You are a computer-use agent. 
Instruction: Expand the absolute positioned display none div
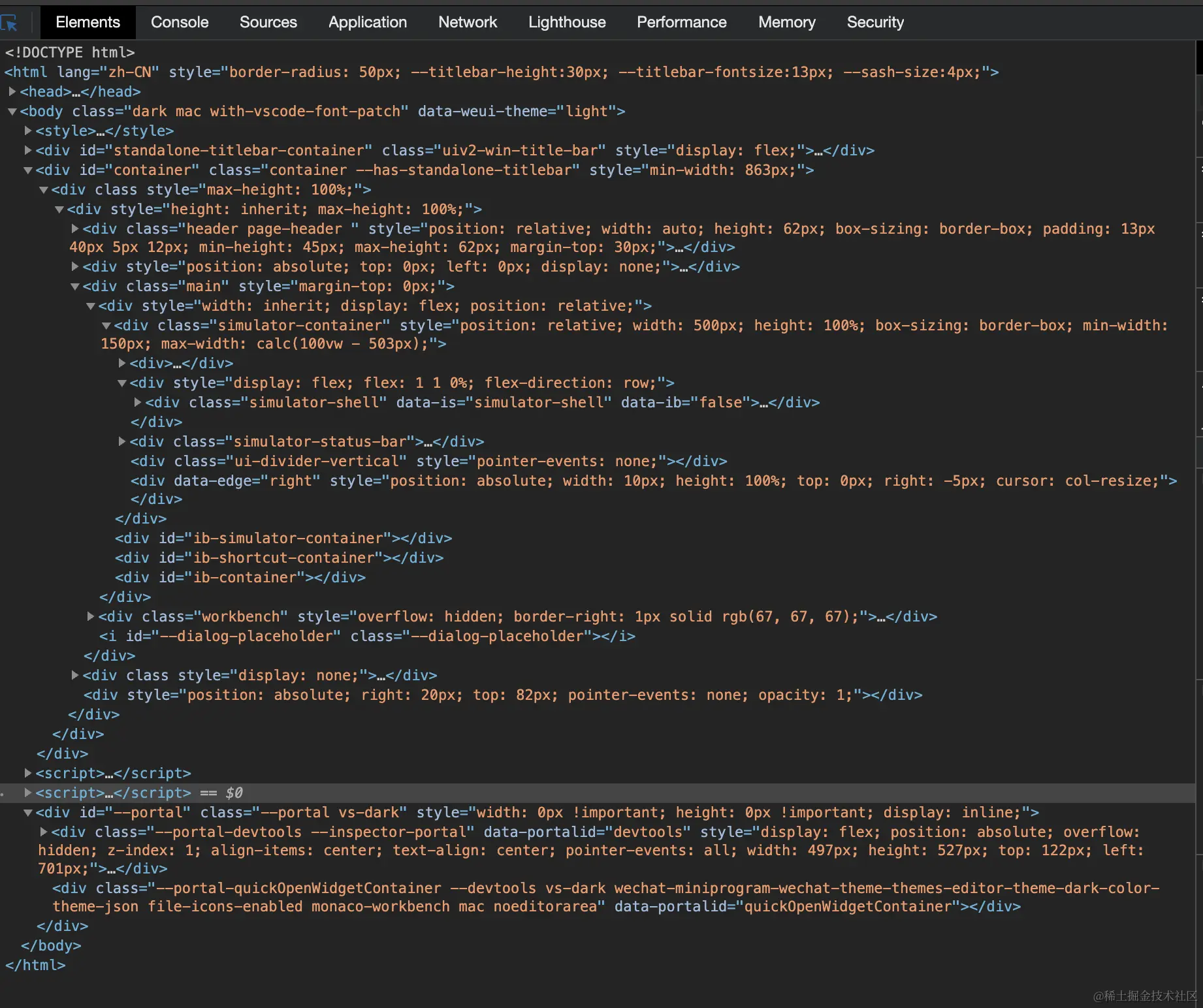[74, 266]
